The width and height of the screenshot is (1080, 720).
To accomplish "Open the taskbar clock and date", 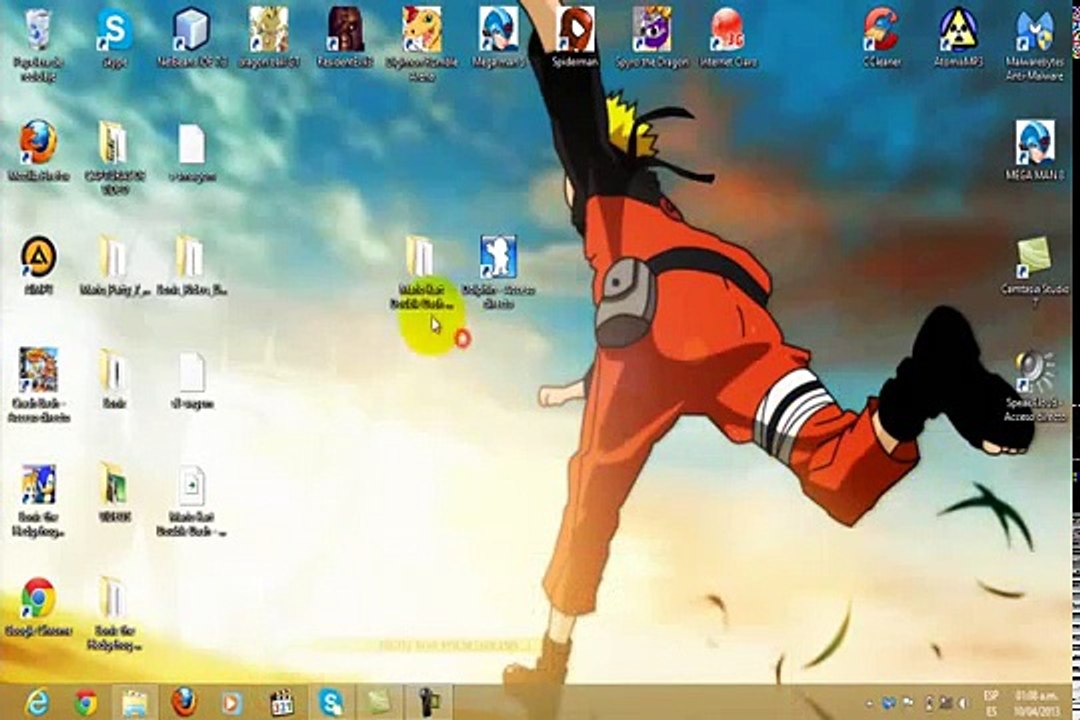I will pyautogui.click(x=1036, y=702).
